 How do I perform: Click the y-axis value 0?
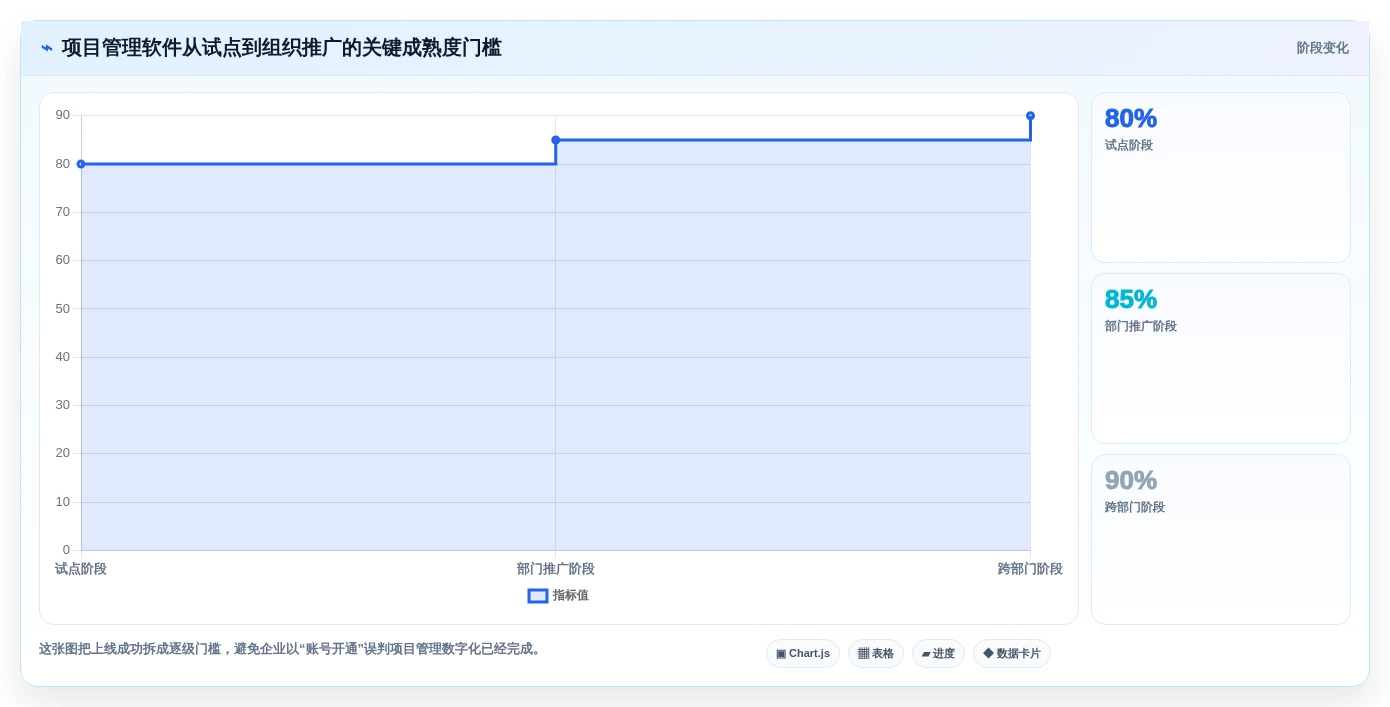[66, 550]
